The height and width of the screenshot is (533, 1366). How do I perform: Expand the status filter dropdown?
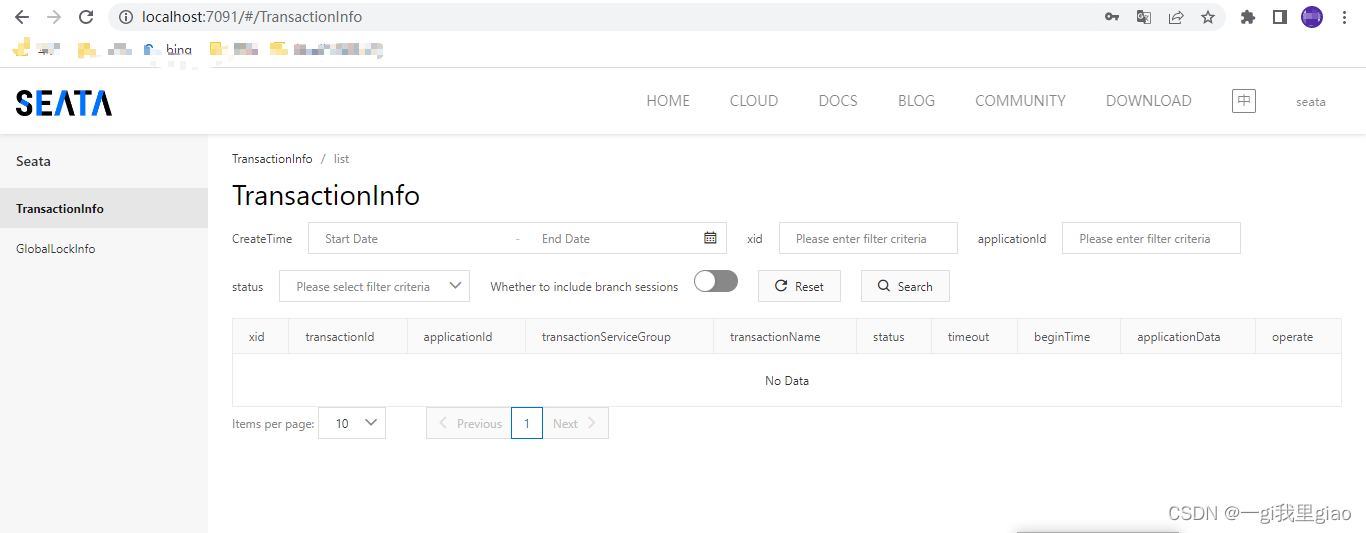374,286
